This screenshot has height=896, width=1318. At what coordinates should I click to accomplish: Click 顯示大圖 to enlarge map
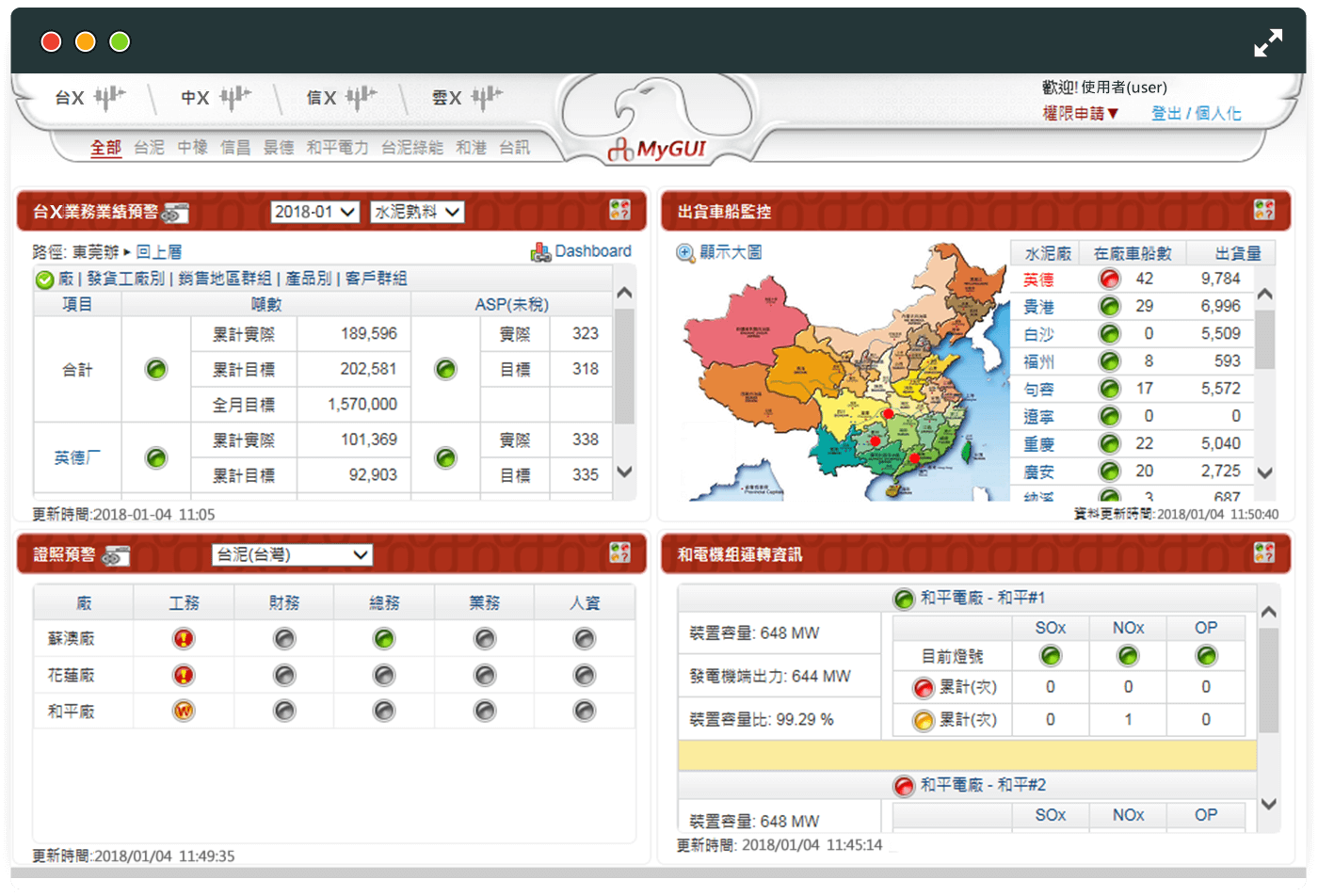(731, 252)
